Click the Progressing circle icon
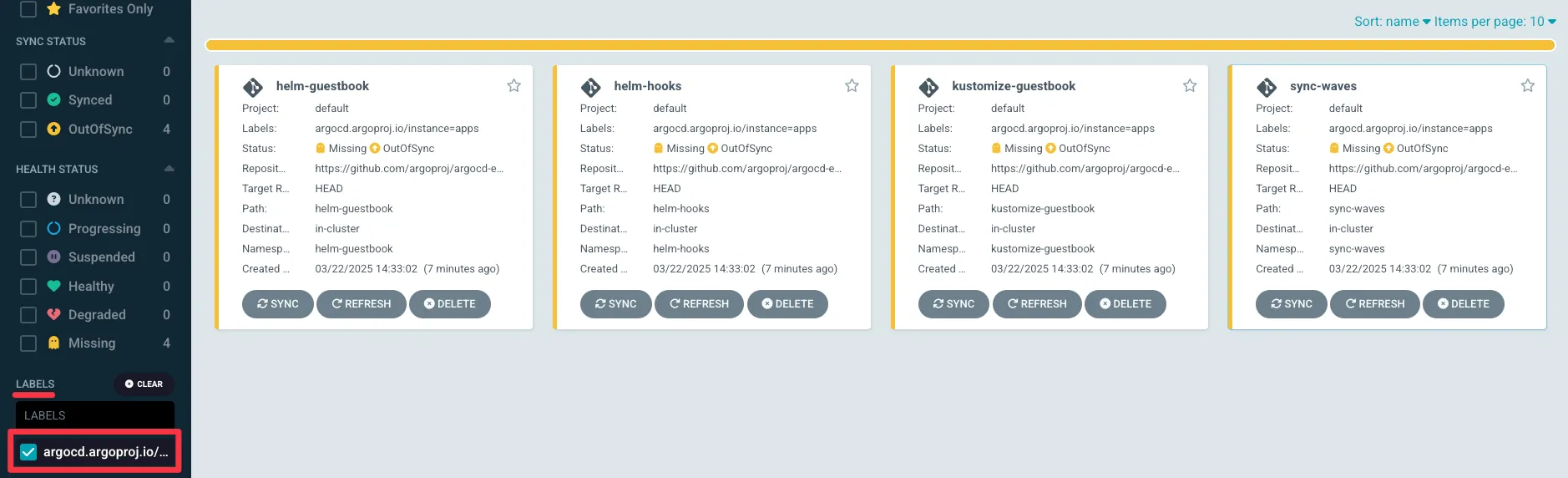 (x=53, y=228)
